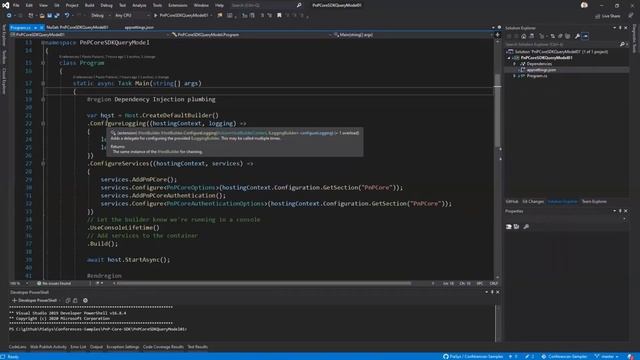The height and width of the screenshot is (360, 640).
Task: Click the Live Share icon
Action: point(608,16)
